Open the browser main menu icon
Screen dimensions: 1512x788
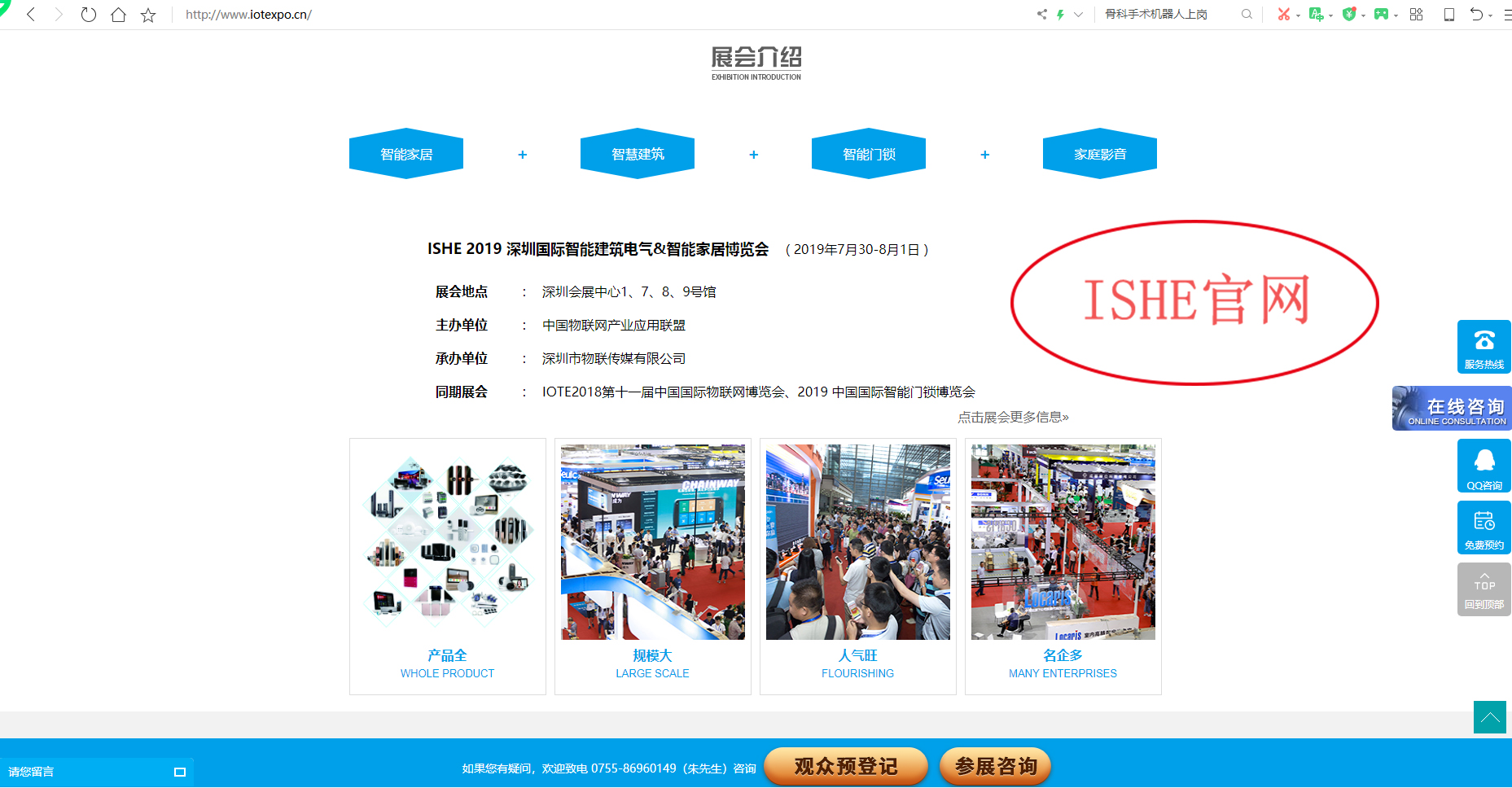(x=1507, y=14)
